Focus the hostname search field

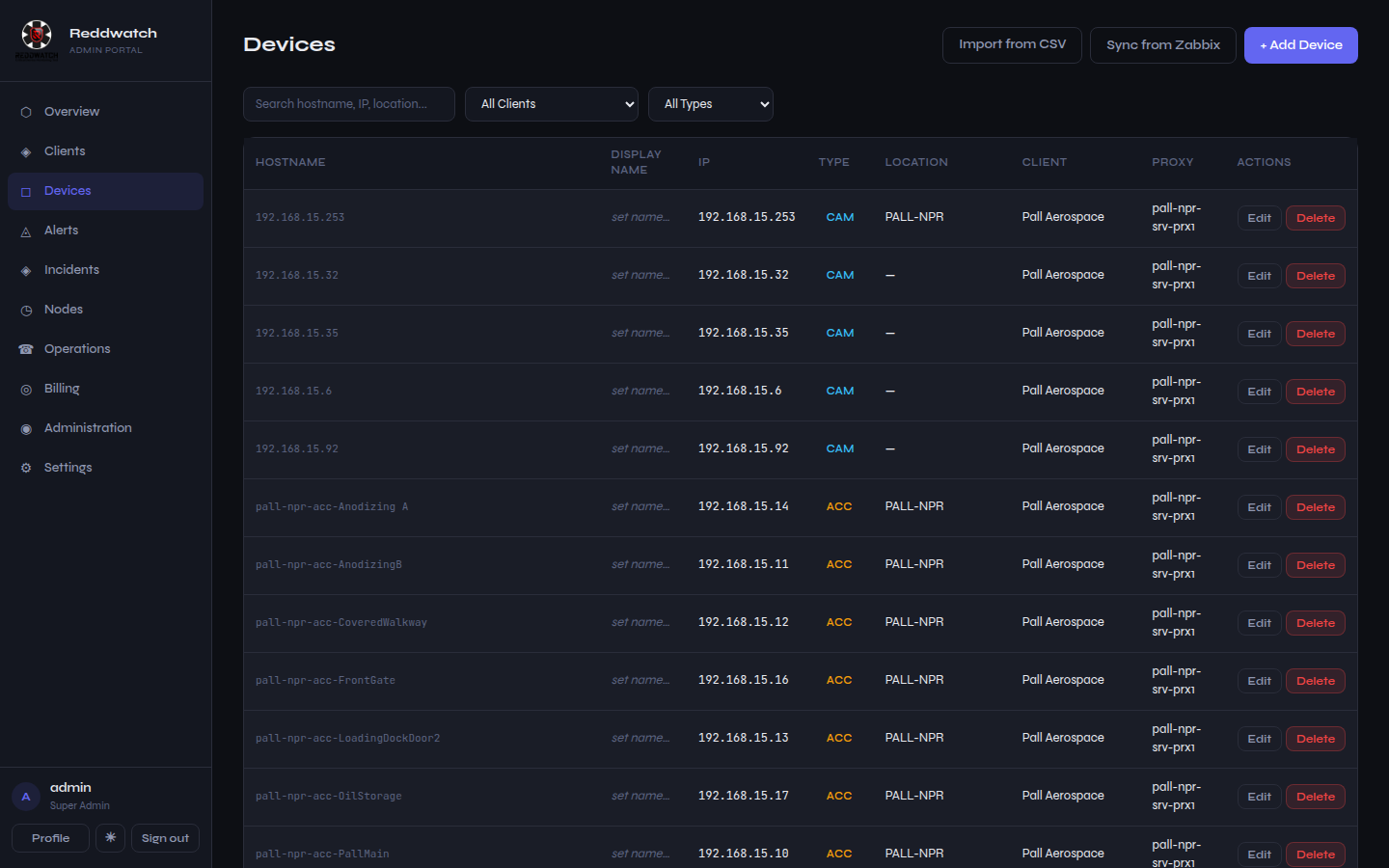point(349,104)
